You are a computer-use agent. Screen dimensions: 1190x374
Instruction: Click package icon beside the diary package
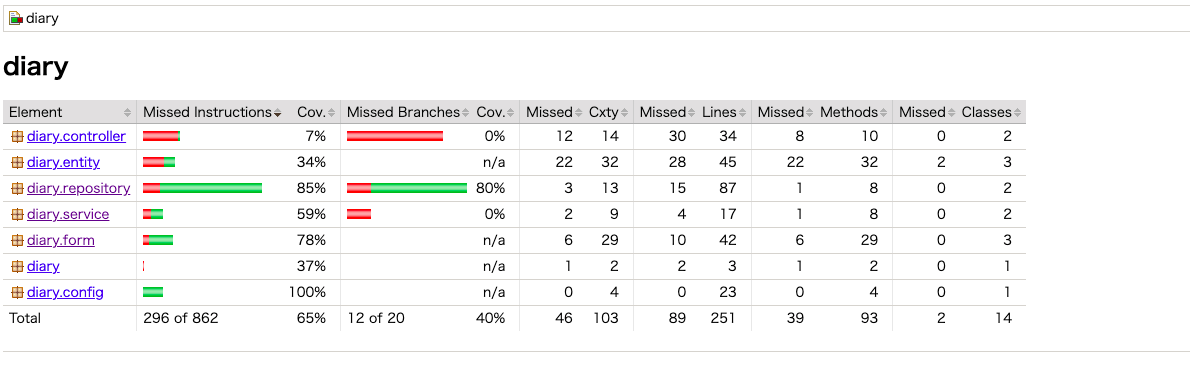pyautogui.click(x=17, y=266)
